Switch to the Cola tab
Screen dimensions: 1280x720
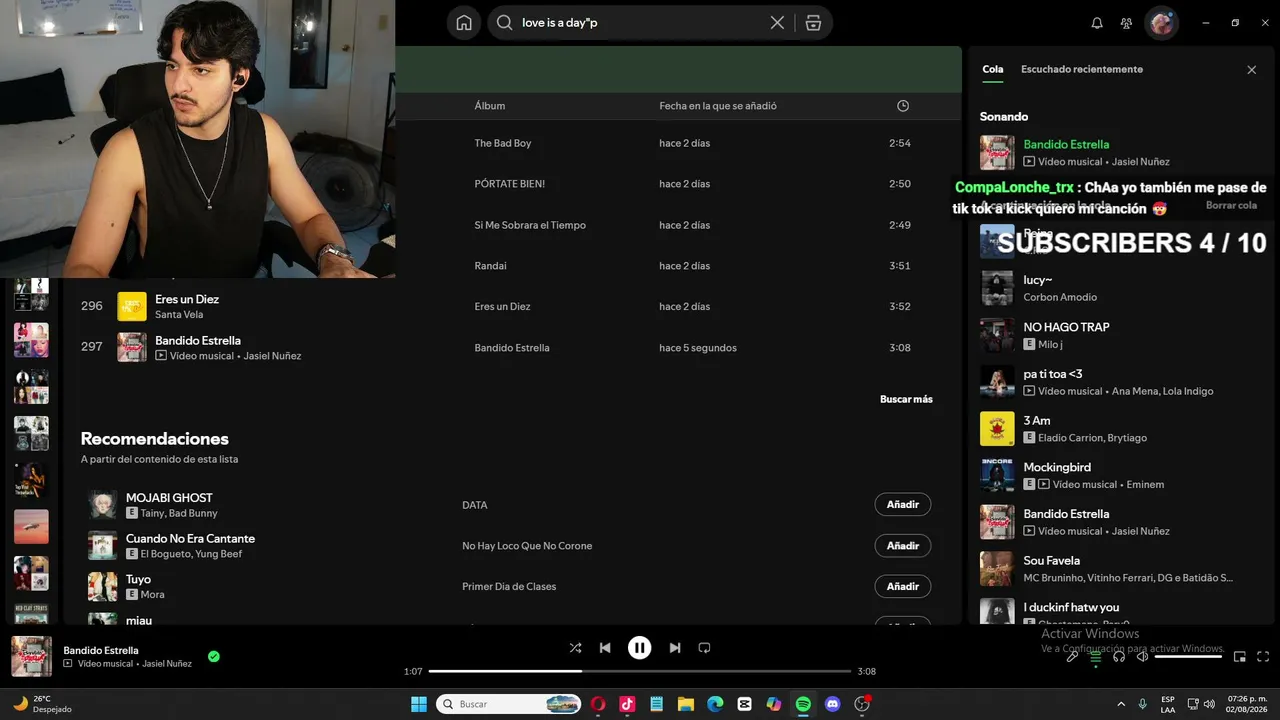[993, 70]
